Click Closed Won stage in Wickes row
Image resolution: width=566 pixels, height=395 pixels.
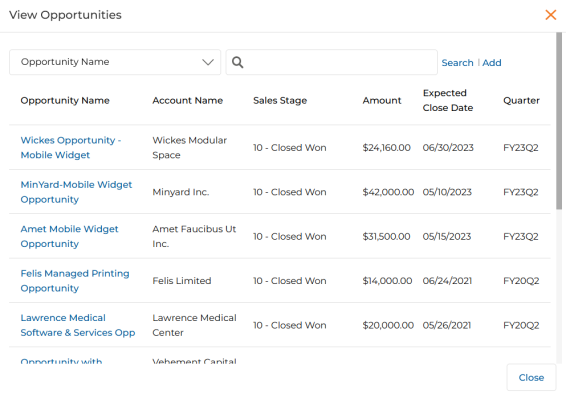tap(289, 148)
